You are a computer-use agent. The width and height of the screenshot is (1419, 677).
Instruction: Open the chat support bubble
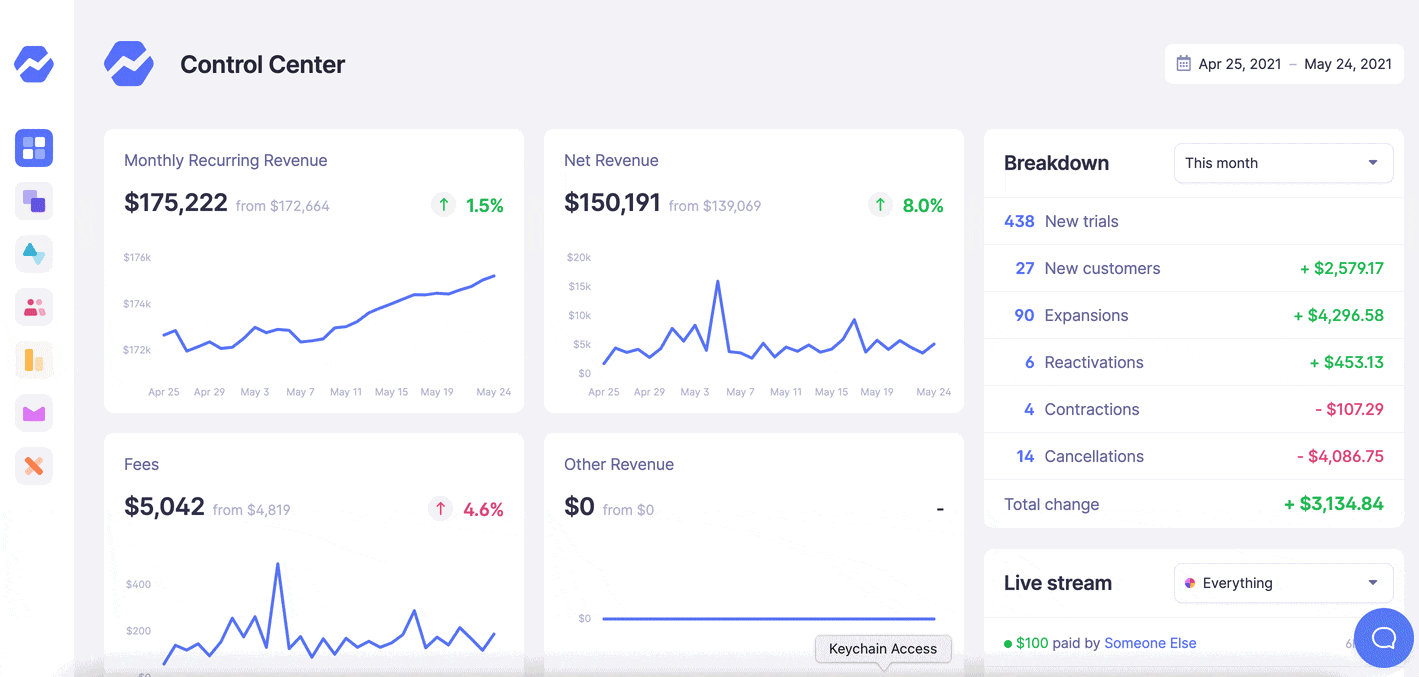click(x=1383, y=638)
